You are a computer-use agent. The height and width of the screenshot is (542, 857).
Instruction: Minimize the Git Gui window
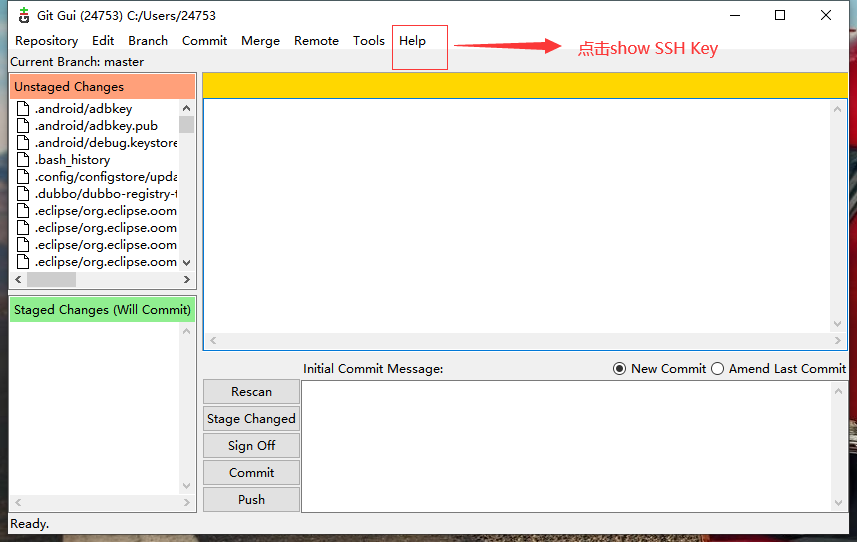click(735, 15)
